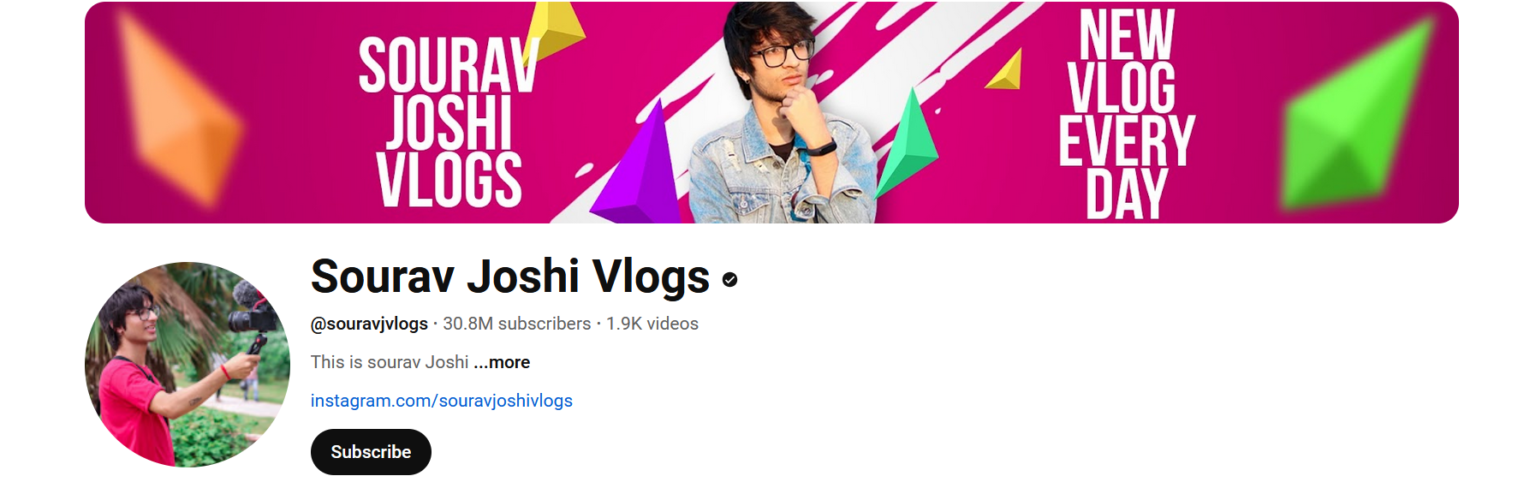
Task: Subscribe to Sourav Joshi Vlogs channel
Action: [371, 452]
